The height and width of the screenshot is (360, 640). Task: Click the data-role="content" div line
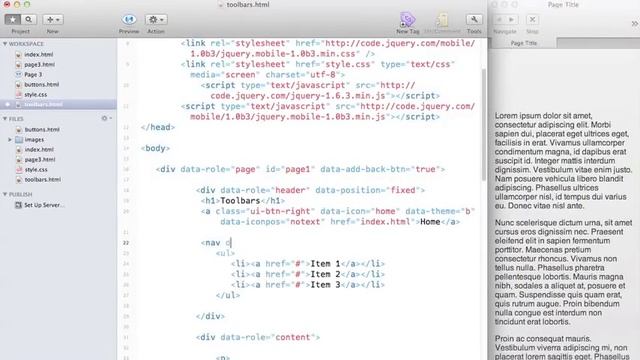pyautogui.click(x=258, y=338)
